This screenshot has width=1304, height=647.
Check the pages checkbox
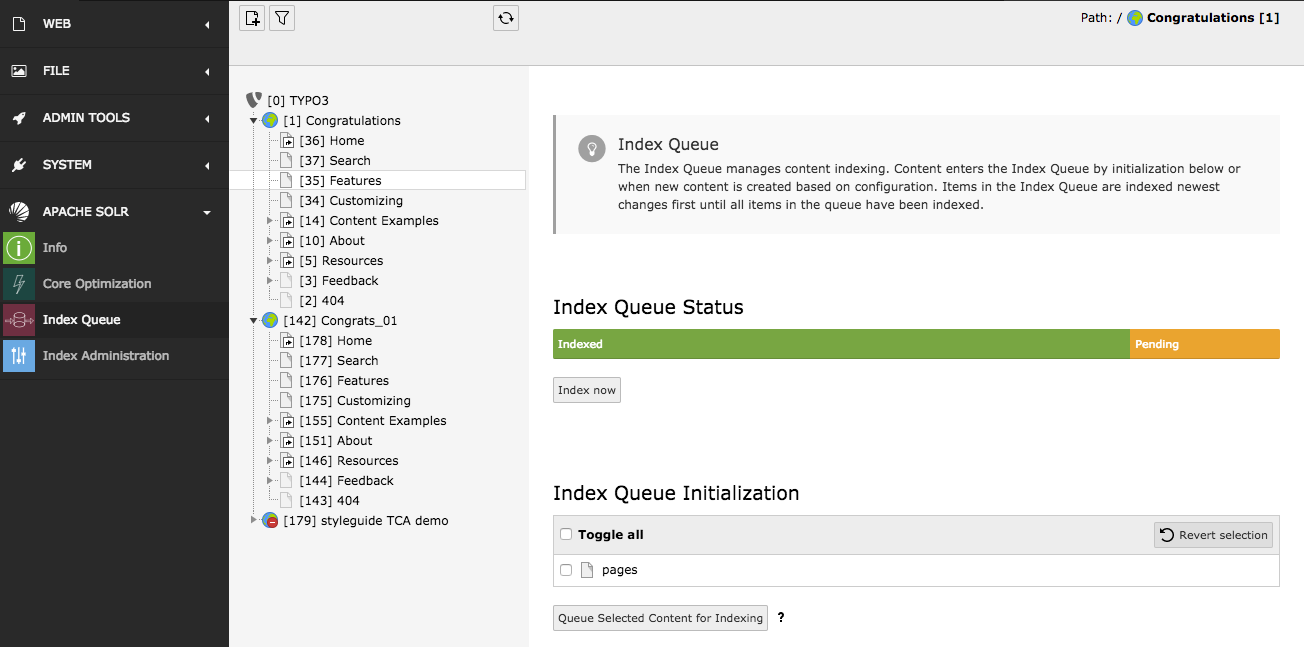tap(566, 570)
